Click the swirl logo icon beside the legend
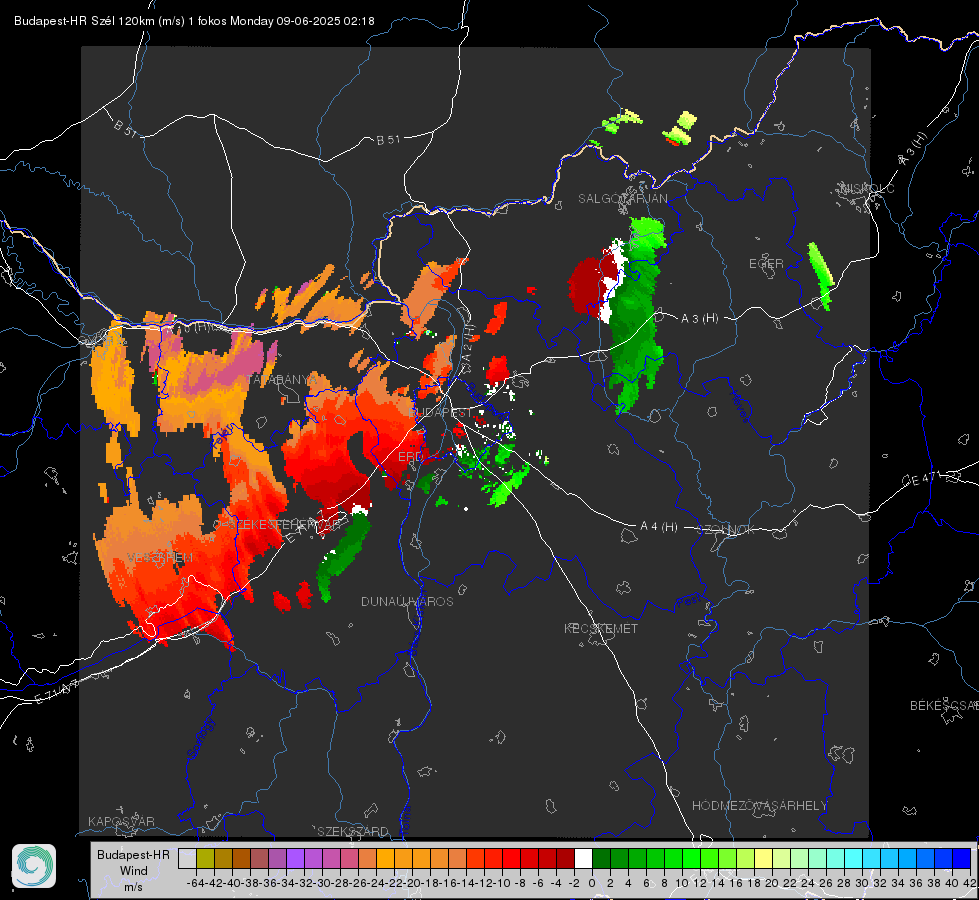 (x=34, y=866)
